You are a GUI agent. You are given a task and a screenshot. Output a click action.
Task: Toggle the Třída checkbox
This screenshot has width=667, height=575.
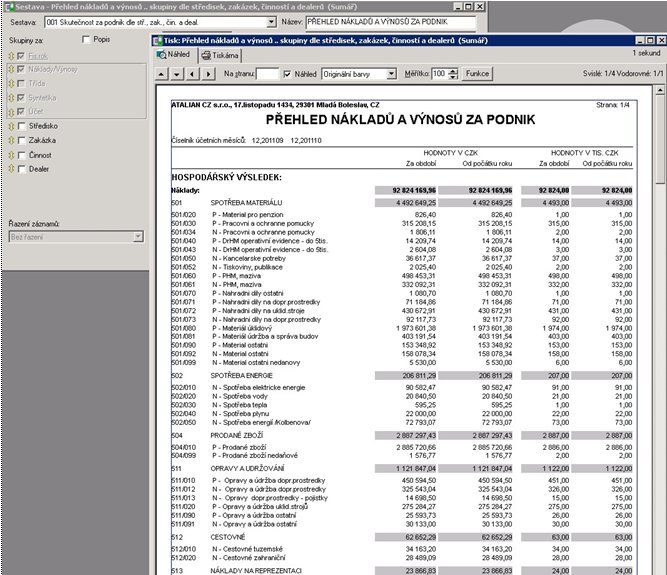(x=21, y=84)
